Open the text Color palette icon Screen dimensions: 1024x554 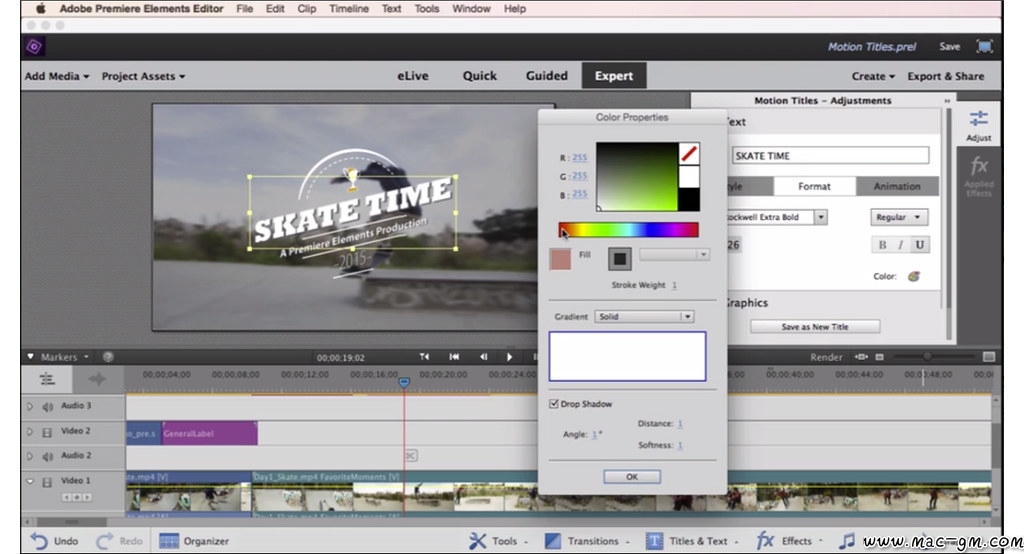coord(914,276)
